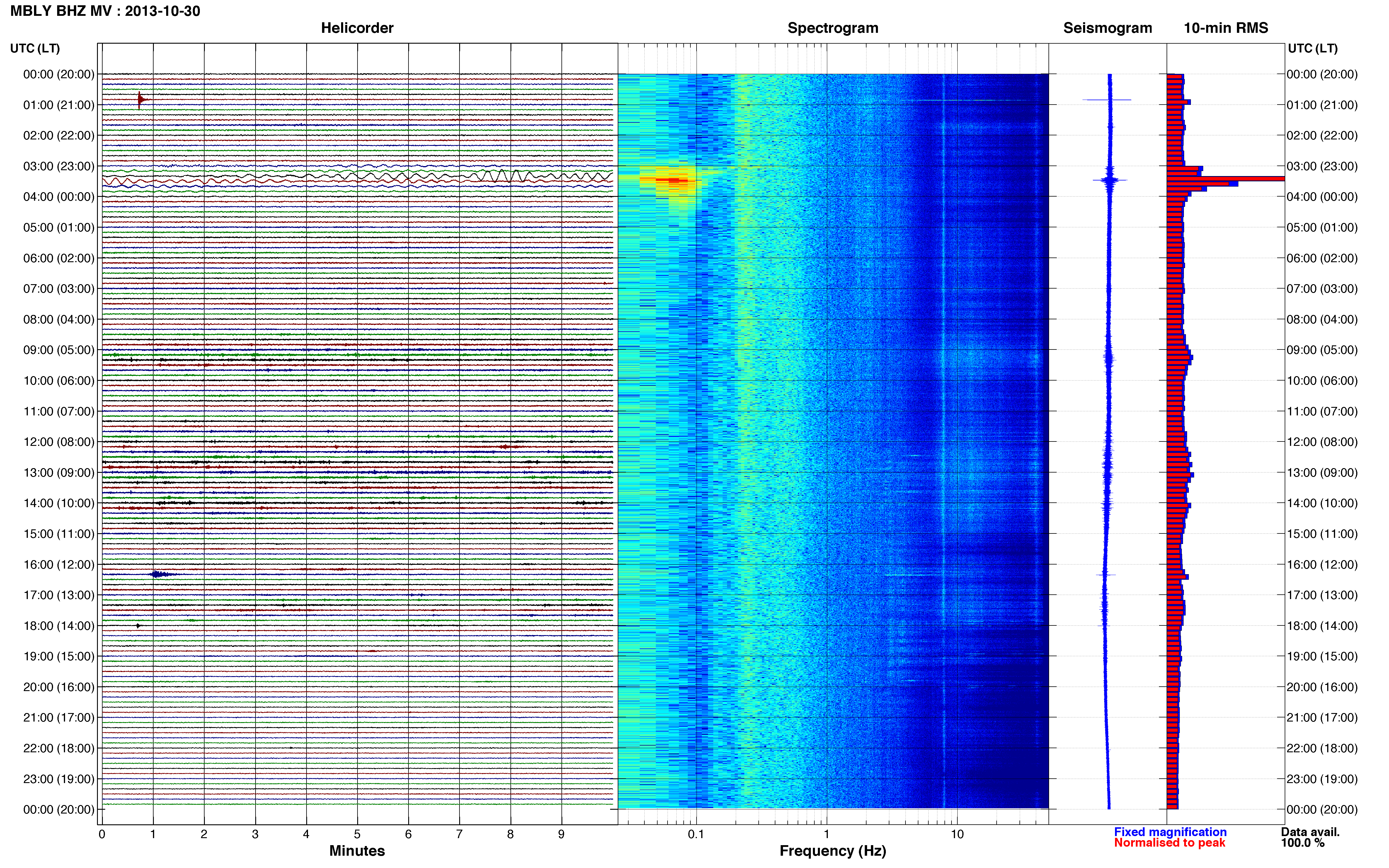Click the right UTC (LT) axis label

(x=1313, y=48)
